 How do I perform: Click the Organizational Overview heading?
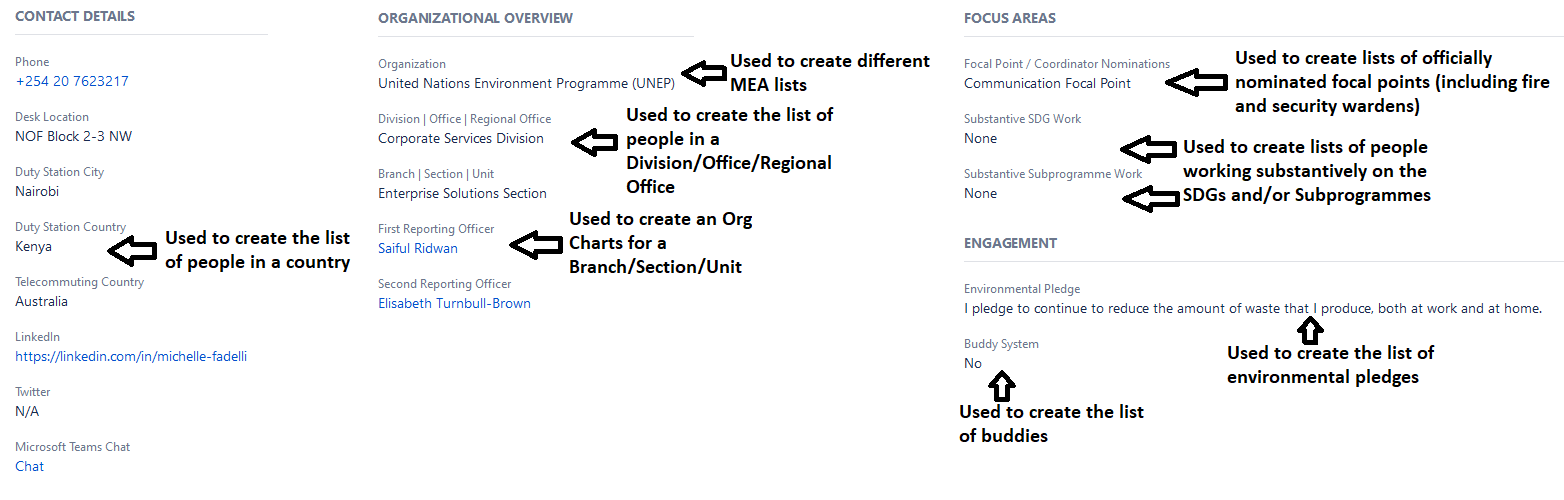(476, 18)
